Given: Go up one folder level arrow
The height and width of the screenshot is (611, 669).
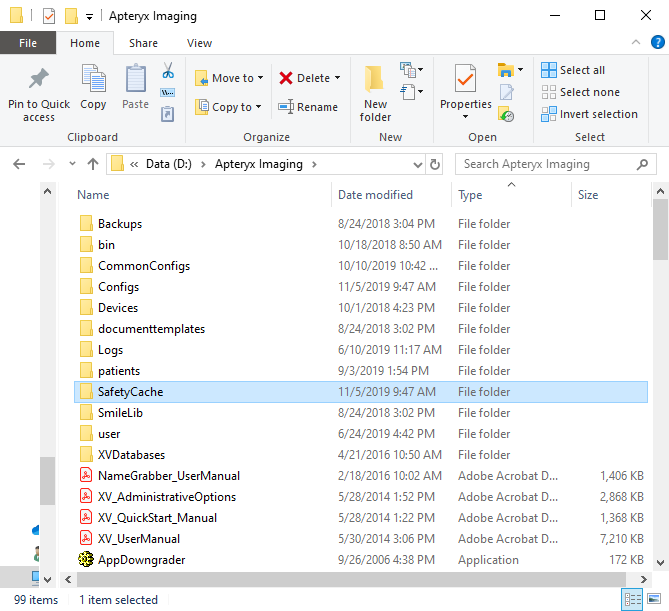Looking at the screenshot, I should [x=93, y=164].
